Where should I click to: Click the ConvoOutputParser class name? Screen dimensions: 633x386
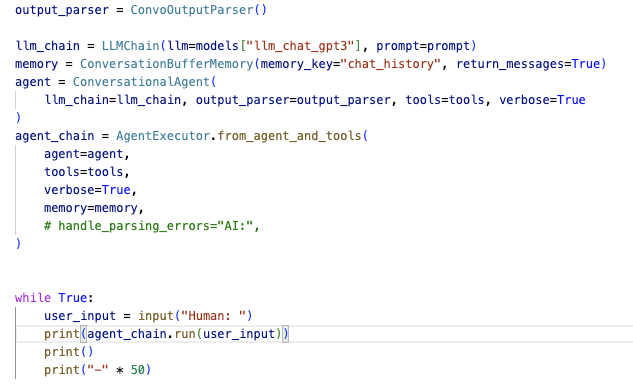point(192,10)
